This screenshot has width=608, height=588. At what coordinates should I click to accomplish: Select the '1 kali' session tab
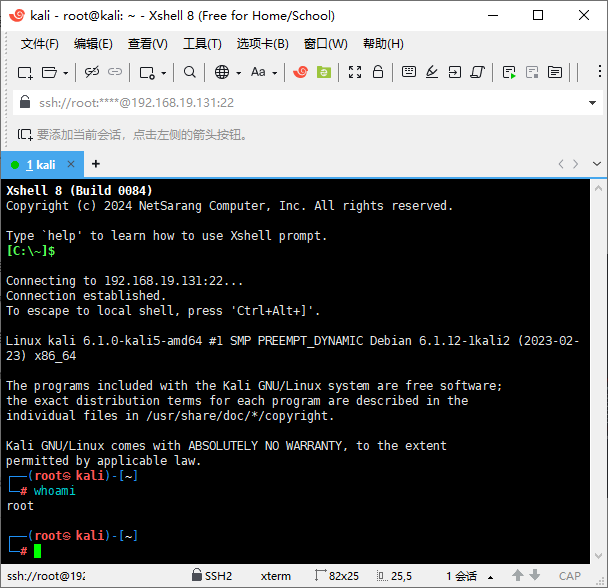click(x=41, y=165)
